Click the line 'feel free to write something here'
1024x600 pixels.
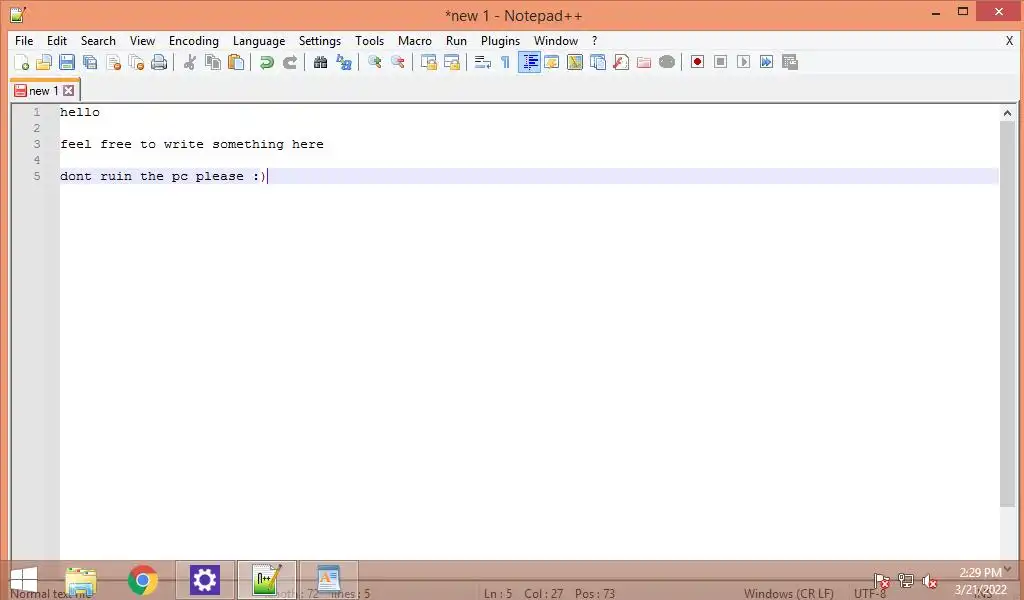(191, 144)
